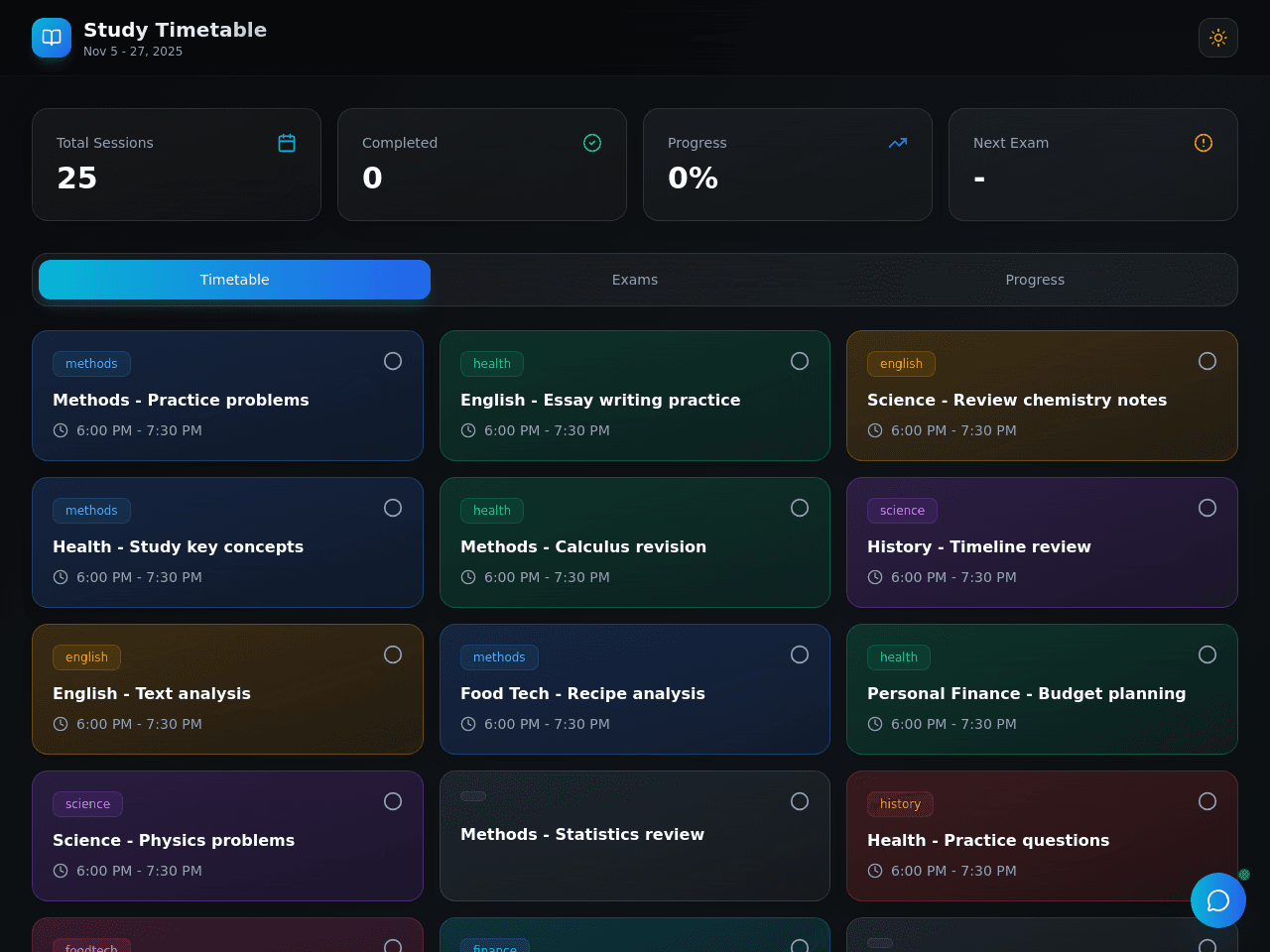Click clock icon on Science - Review chemistry notes
1270x952 pixels.
[x=875, y=430]
